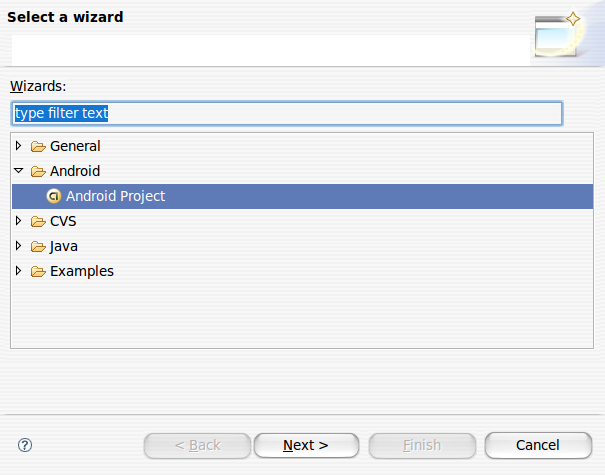Expand the CVS category arrow
The width and height of the screenshot is (605, 475).
pos(18,221)
